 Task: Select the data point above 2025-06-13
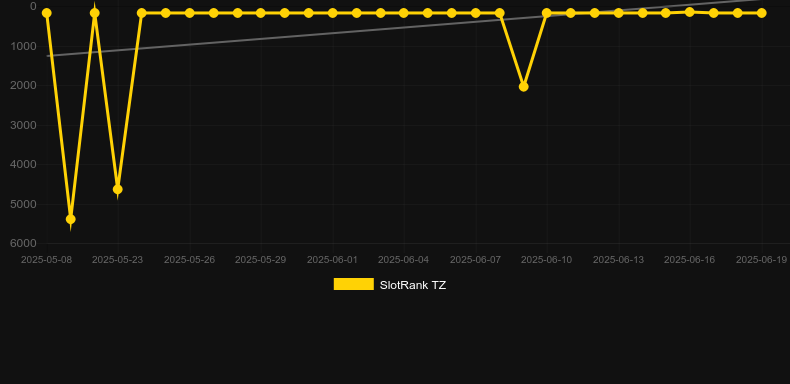coord(619,13)
